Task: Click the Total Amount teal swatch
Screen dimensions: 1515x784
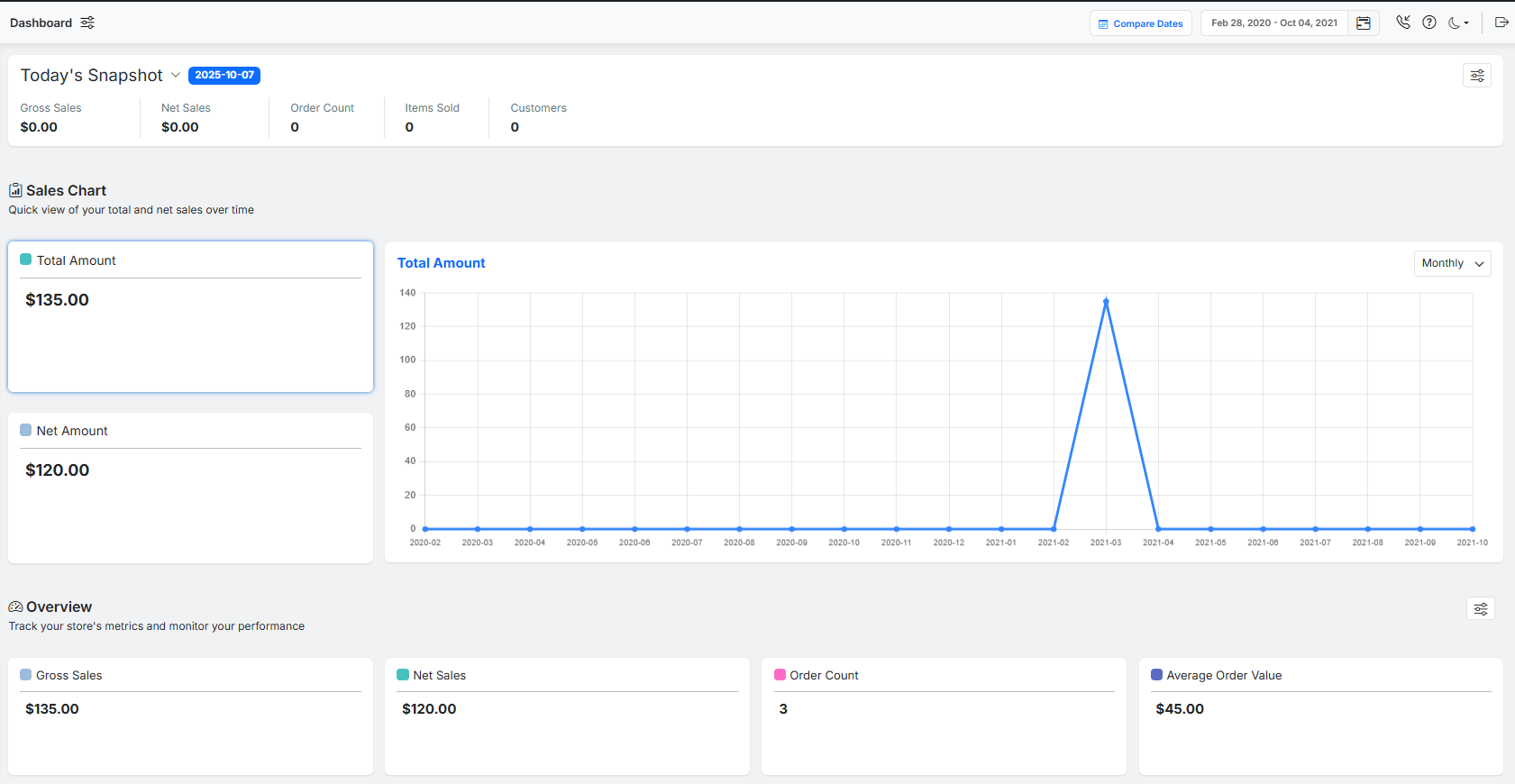Action: click(x=26, y=260)
